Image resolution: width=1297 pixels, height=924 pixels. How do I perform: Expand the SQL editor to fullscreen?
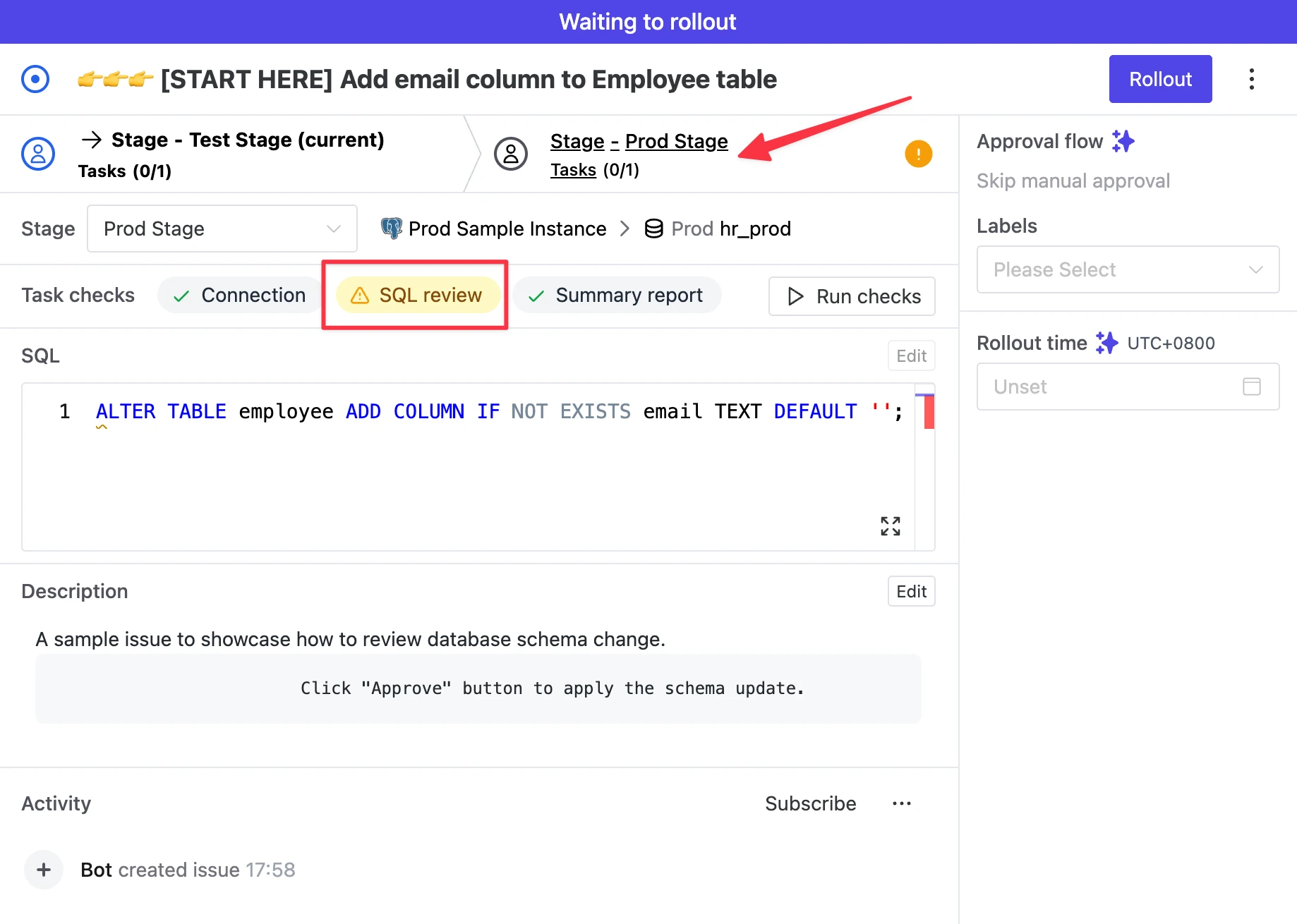[x=890, y=525]
